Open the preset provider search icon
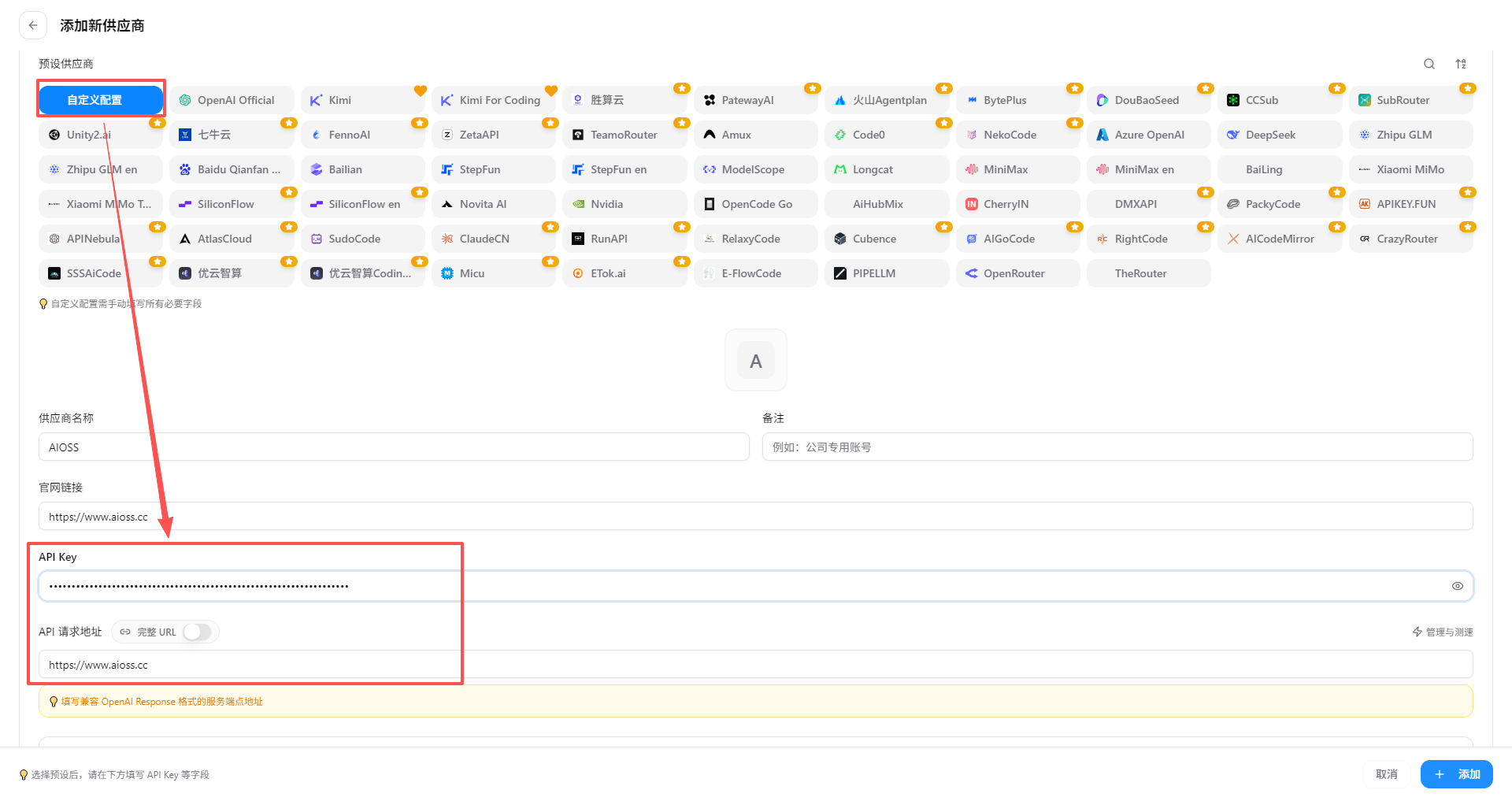The image size is (1512, 801). point(1429,64)
